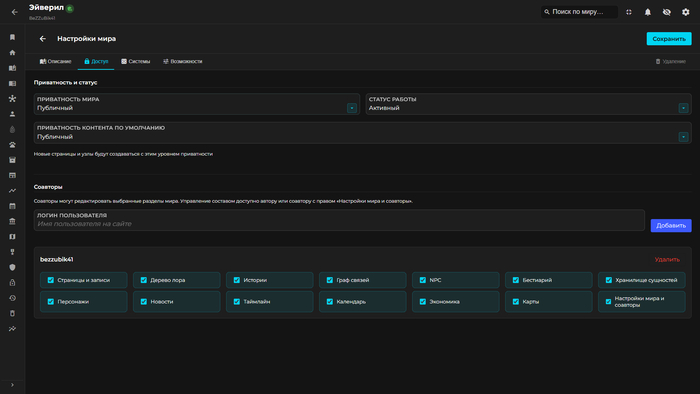Toggle the Граф связей checkbox
700x394 pixels.
click(329, 280)
